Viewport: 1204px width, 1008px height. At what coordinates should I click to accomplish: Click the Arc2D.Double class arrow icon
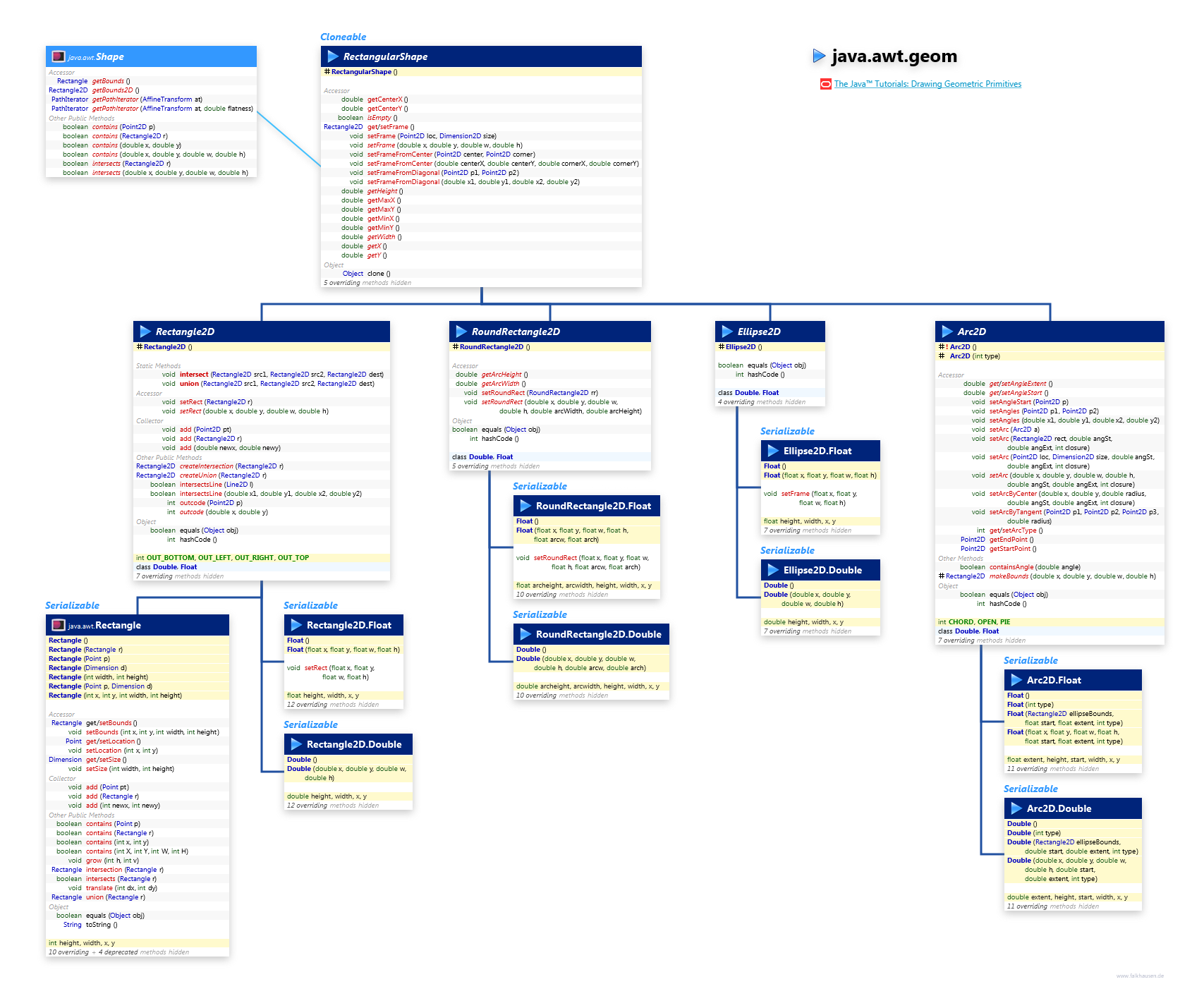(1016, 808)
